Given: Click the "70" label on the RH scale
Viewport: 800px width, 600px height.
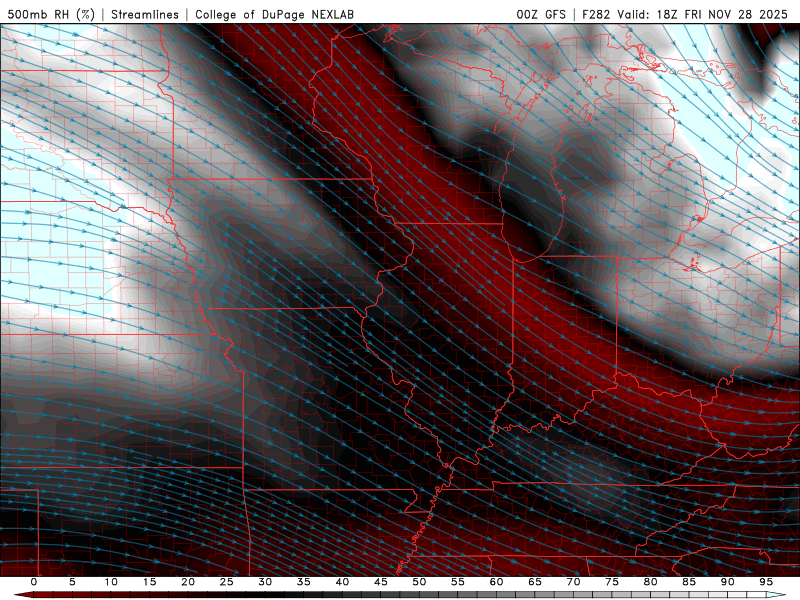Looking at the screenshot, I should point(573,582).
